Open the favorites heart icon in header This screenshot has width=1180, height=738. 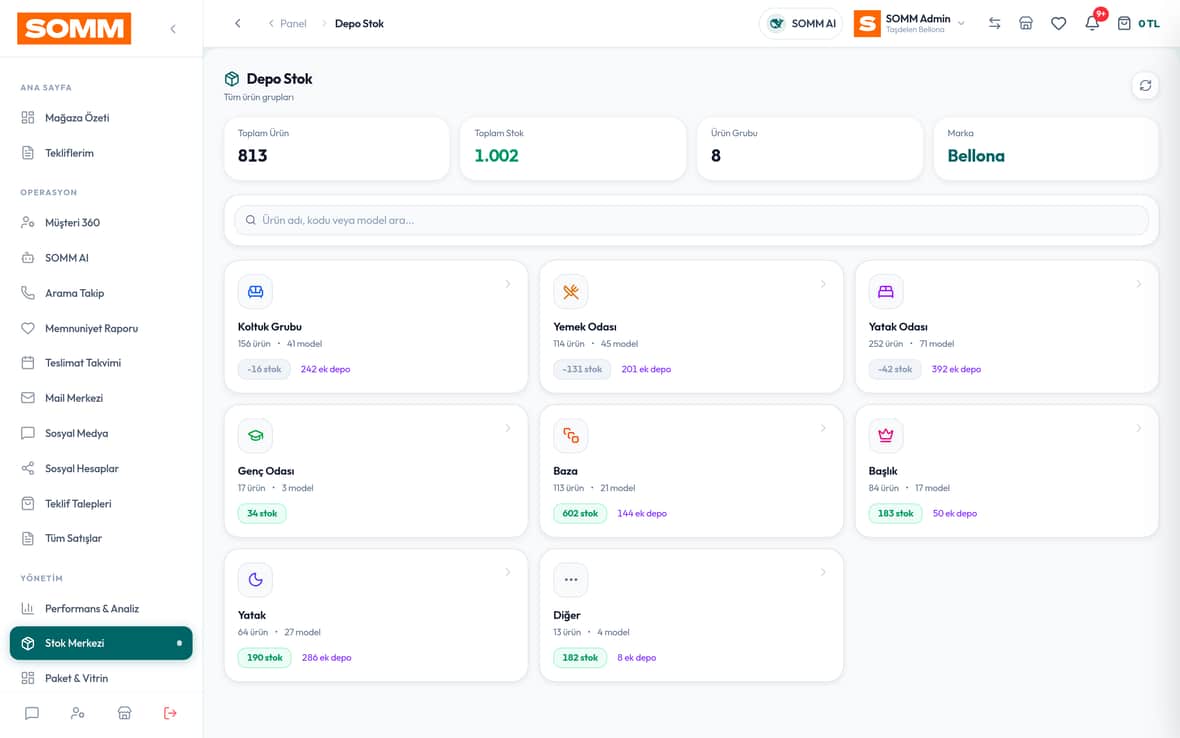[1058, 23]
